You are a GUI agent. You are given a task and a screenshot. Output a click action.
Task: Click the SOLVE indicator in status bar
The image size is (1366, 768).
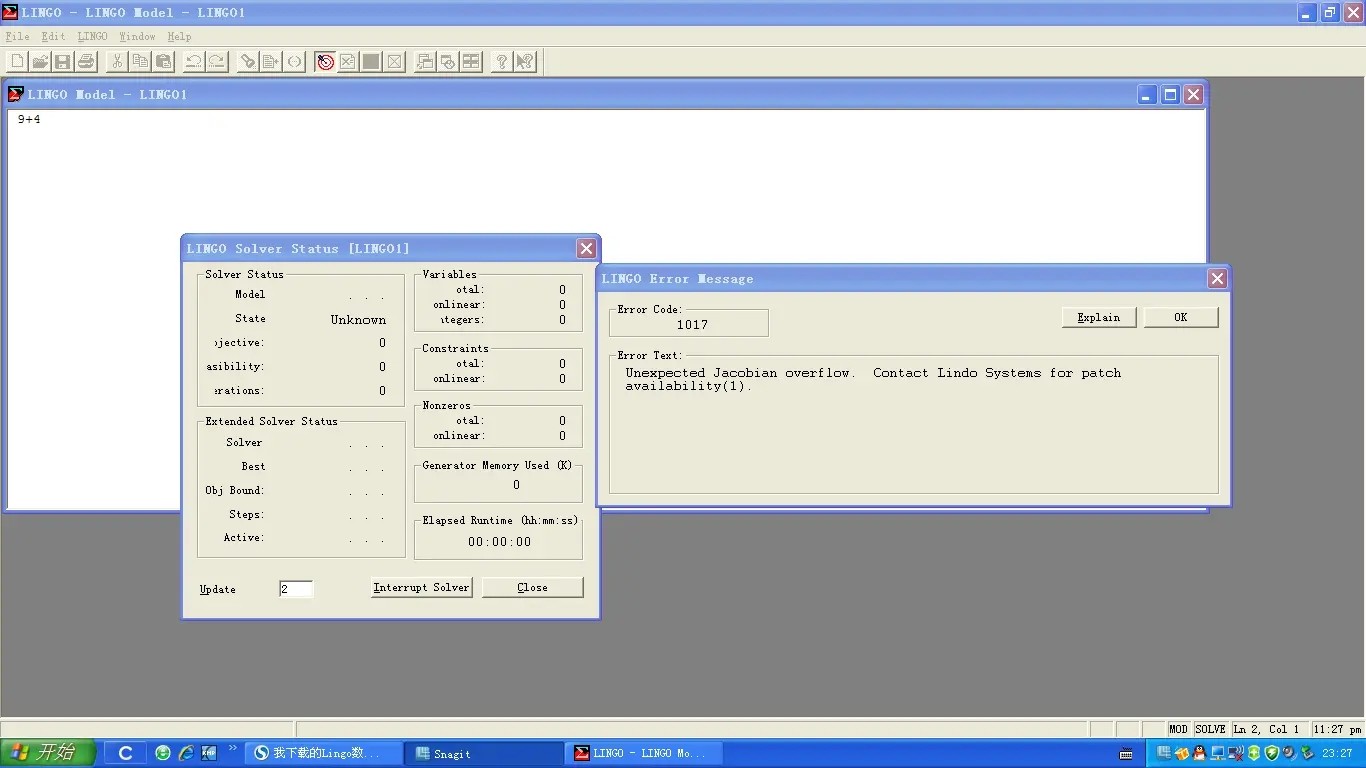tap(1210, 729)
